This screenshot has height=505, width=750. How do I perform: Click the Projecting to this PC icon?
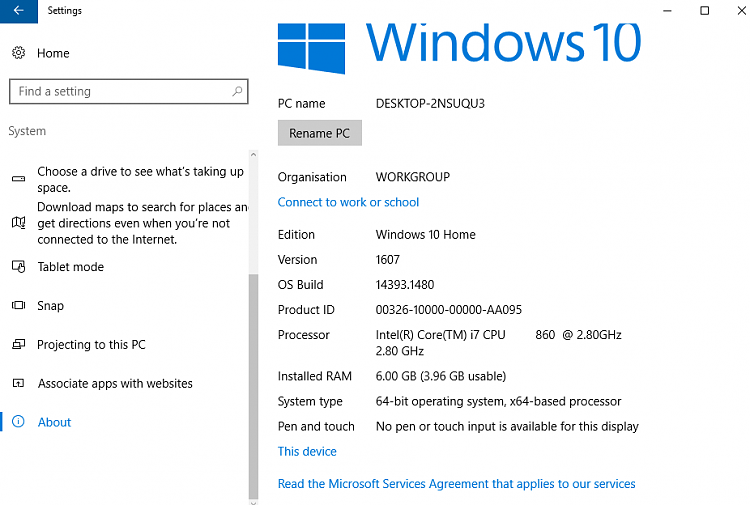coord(19,344)
